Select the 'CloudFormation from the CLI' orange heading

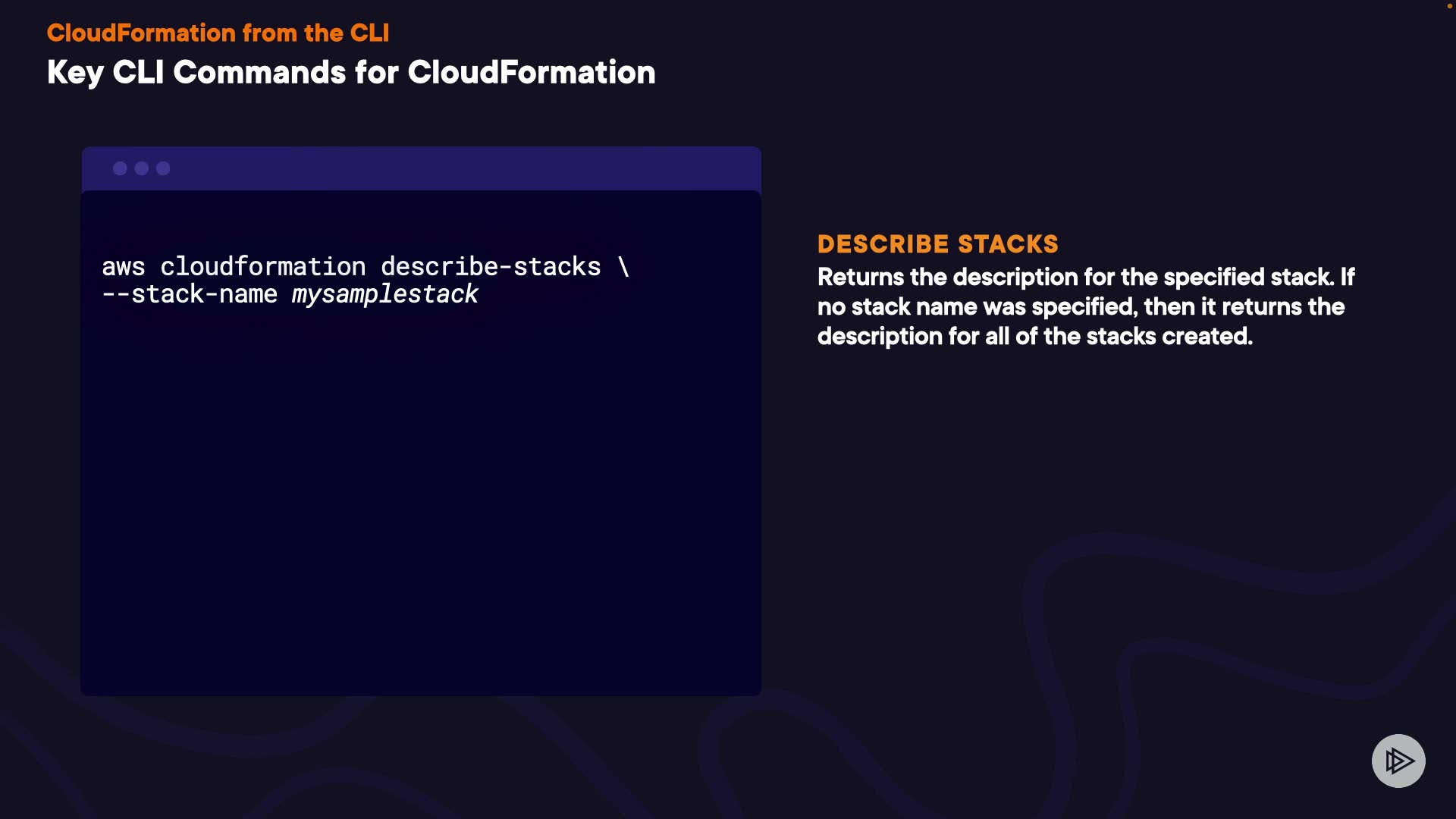pos(218,33)
